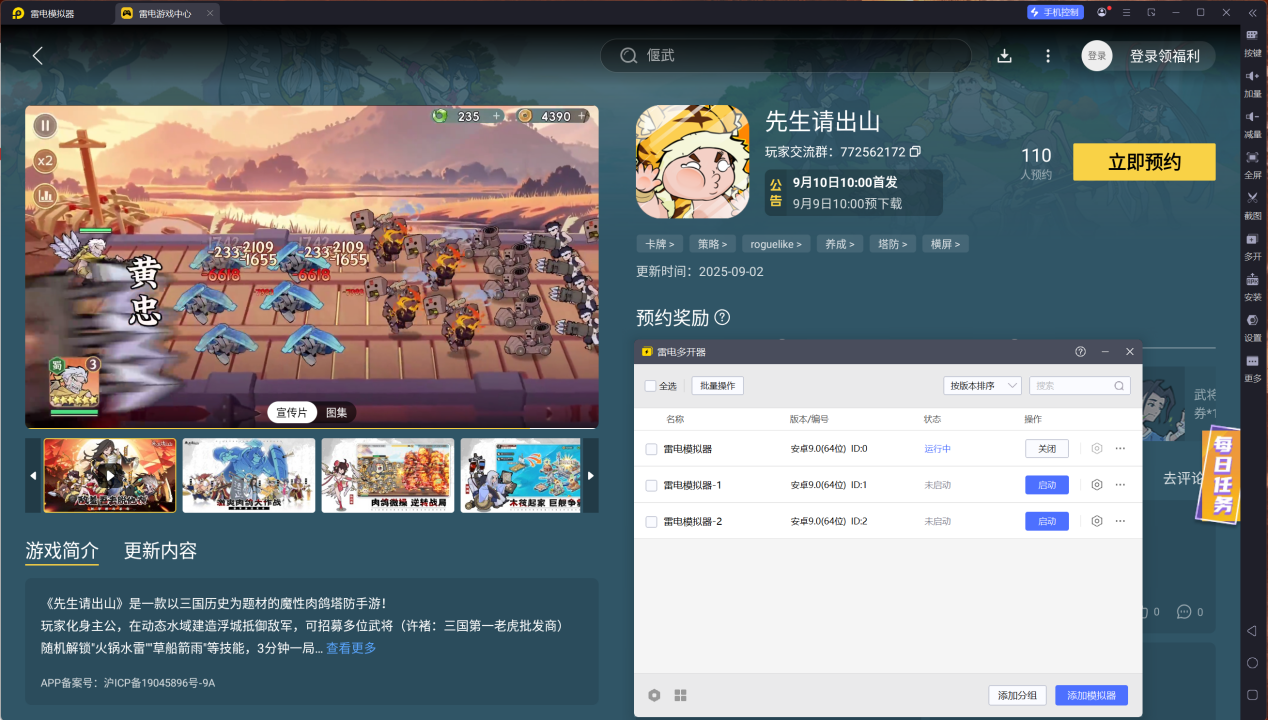
Task: Switch to the 图集 gallery tab
Action: coord(335,412)
